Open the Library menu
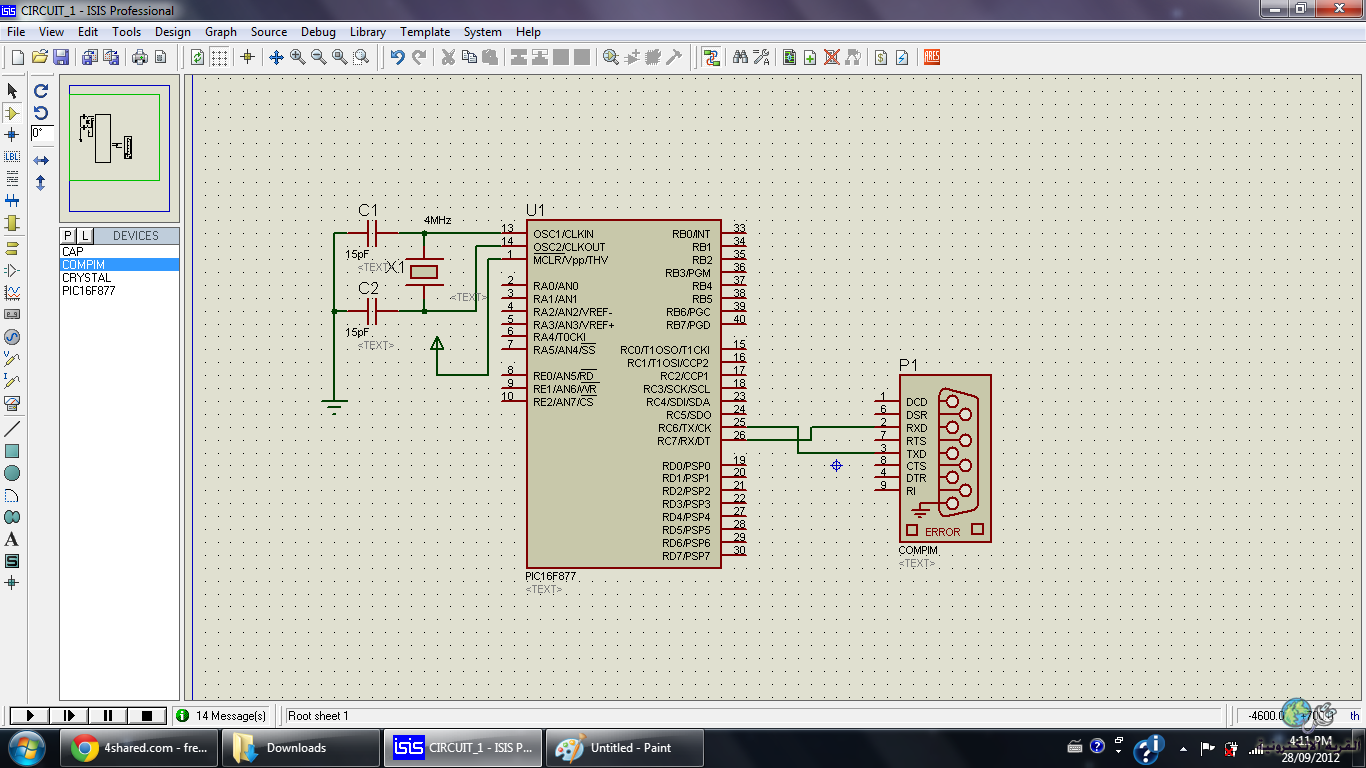Screen dimensions: 1366x768 (x=368, y=32)
